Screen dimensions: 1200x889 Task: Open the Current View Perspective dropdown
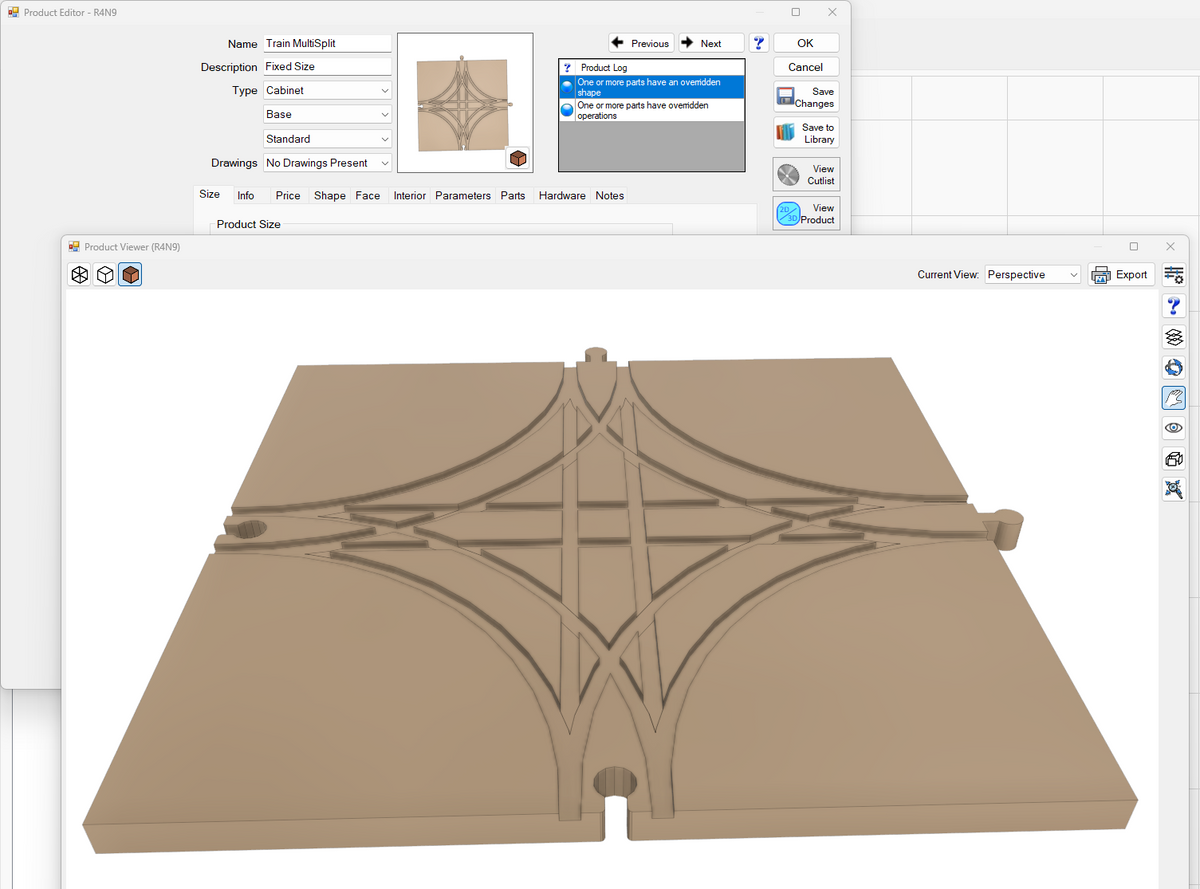click(1033, 275)
